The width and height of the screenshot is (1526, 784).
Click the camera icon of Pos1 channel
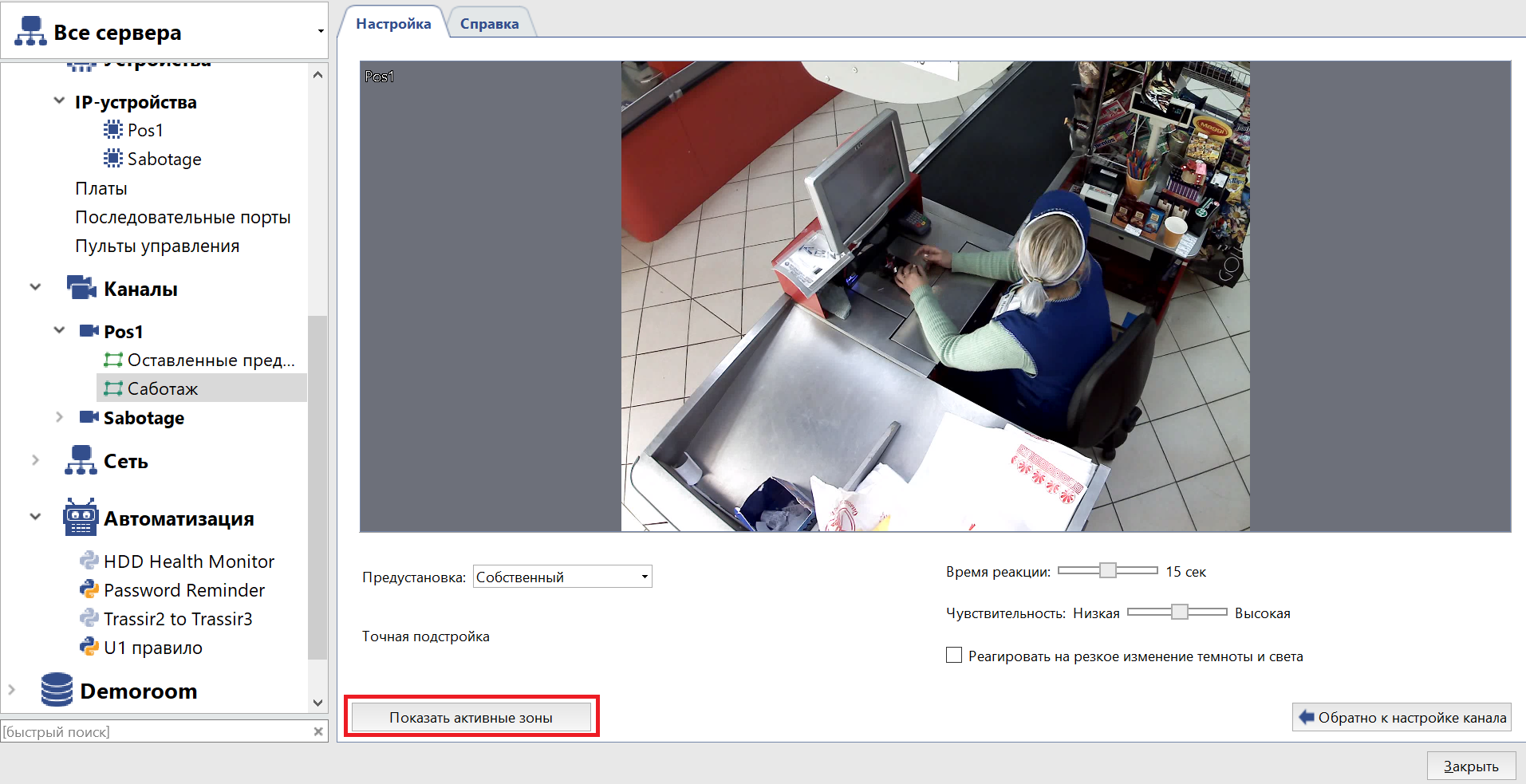(x=89, y=330)
